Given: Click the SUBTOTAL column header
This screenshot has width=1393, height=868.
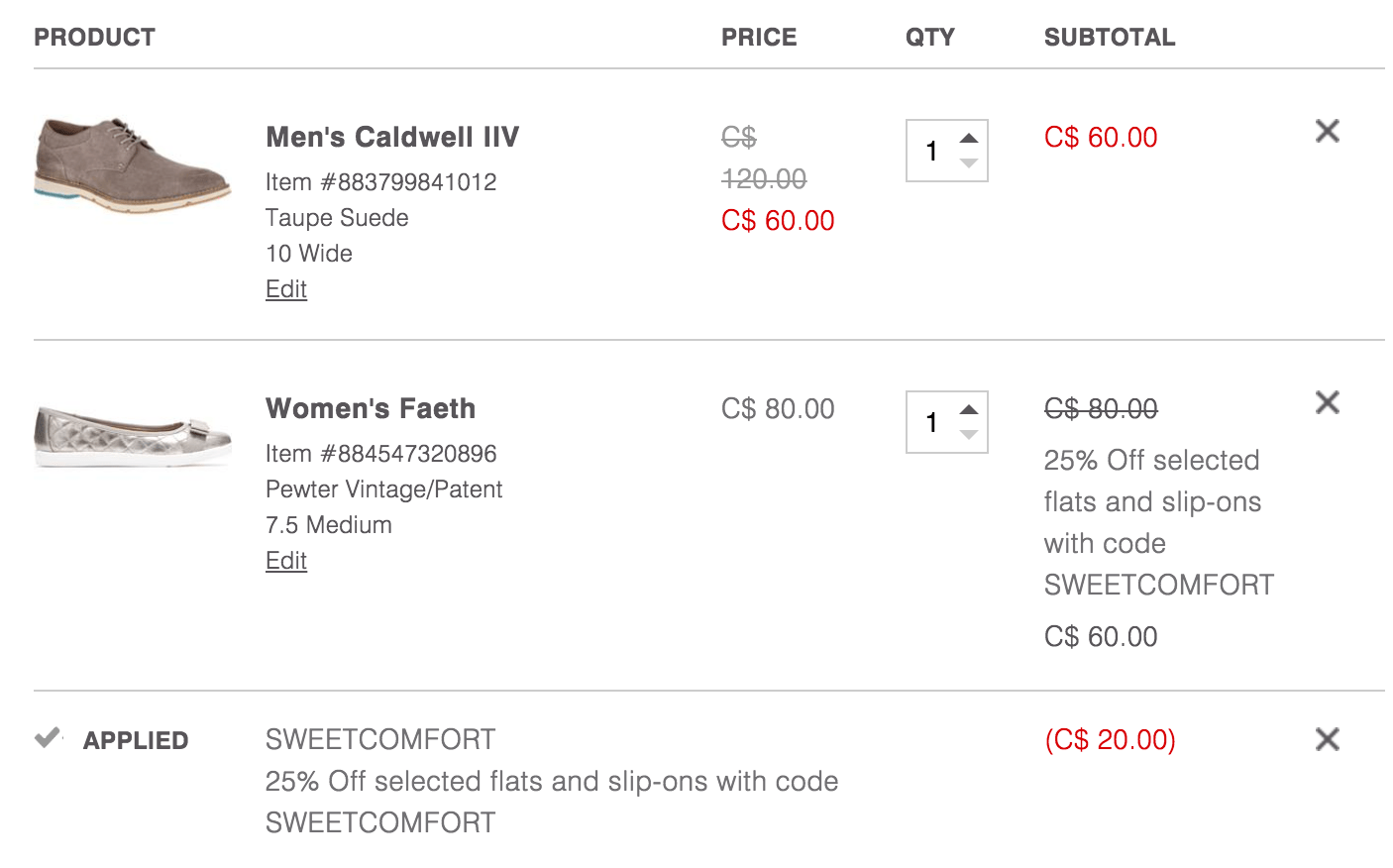Looking at the screenshot, I should tap(1110, 38).
